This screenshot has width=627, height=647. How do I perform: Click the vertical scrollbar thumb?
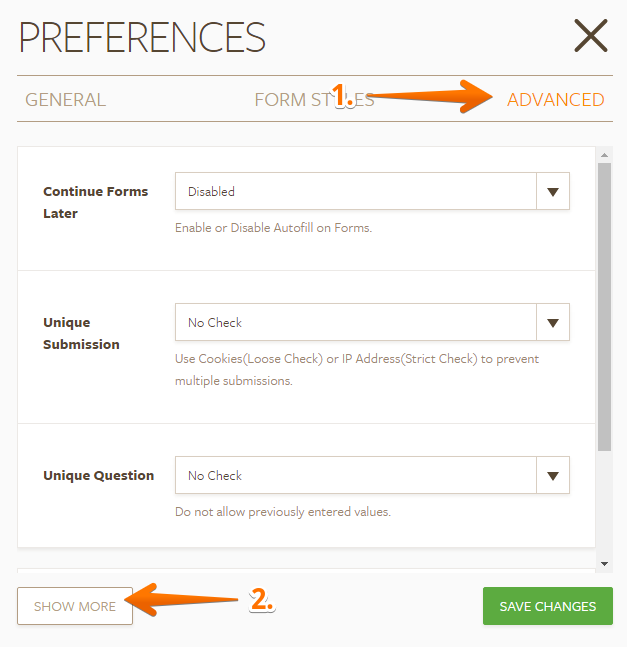(x=604, y=305)
